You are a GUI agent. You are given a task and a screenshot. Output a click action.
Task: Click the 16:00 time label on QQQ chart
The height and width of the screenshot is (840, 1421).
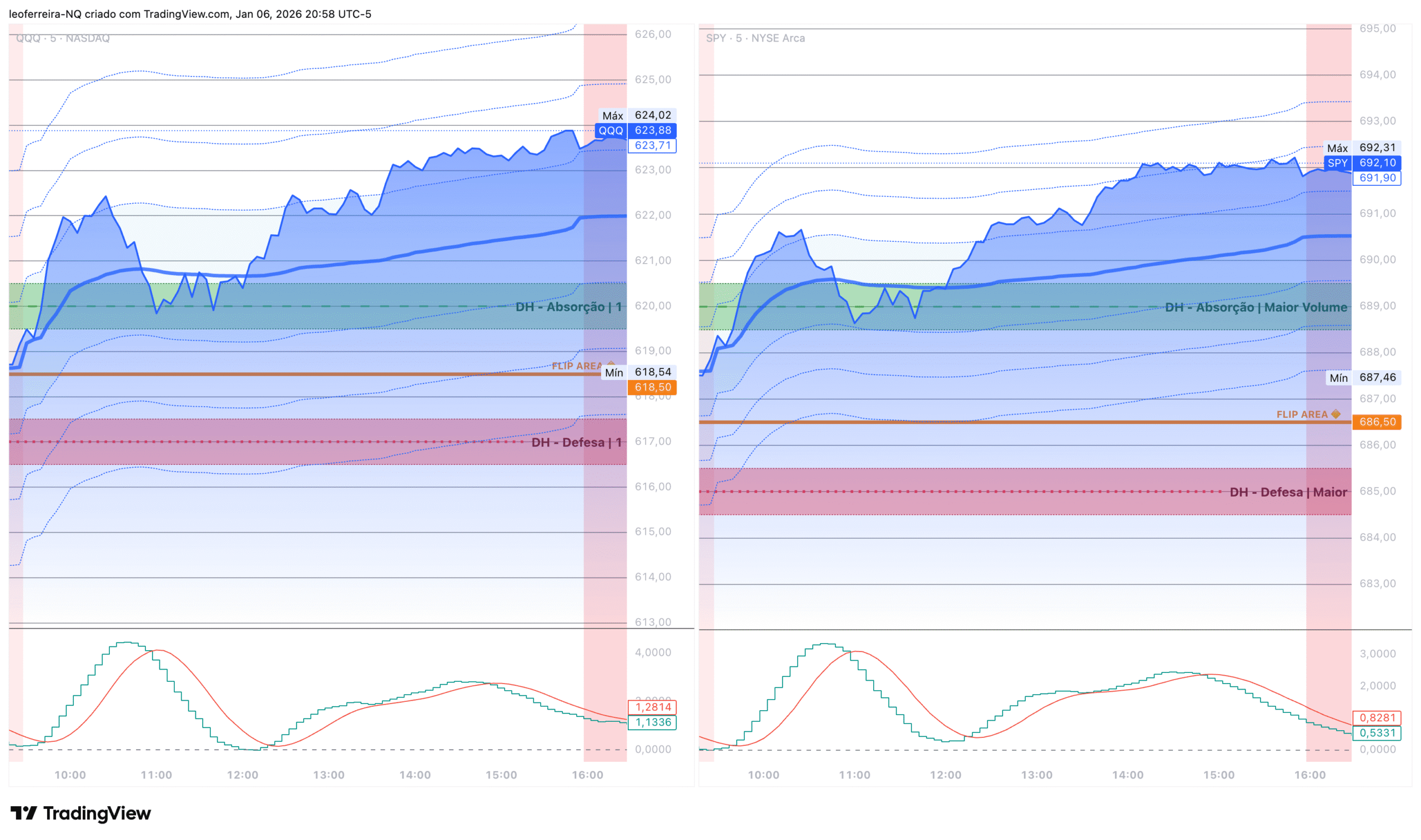point(587,776)
